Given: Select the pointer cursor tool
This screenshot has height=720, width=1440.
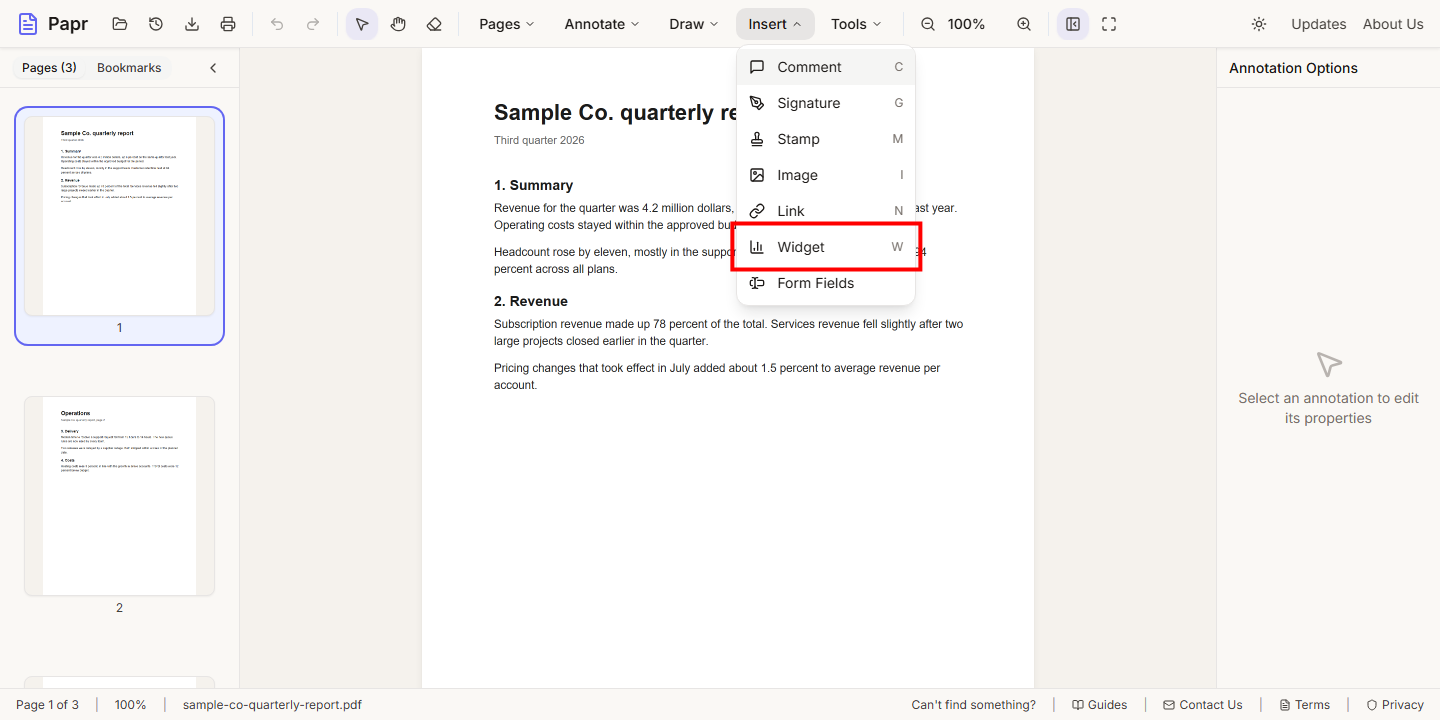Looking at the screenshot, I should (x=362, y=24).
